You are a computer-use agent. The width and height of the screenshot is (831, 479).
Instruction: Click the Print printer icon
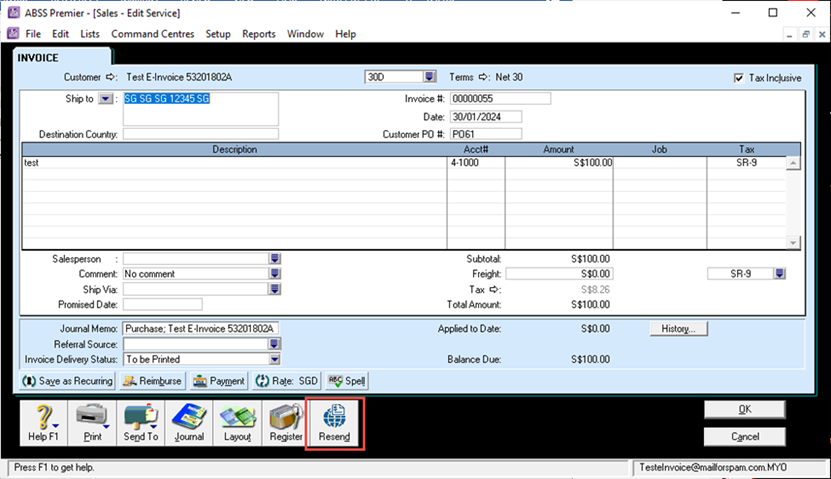(x=91, y=415)
